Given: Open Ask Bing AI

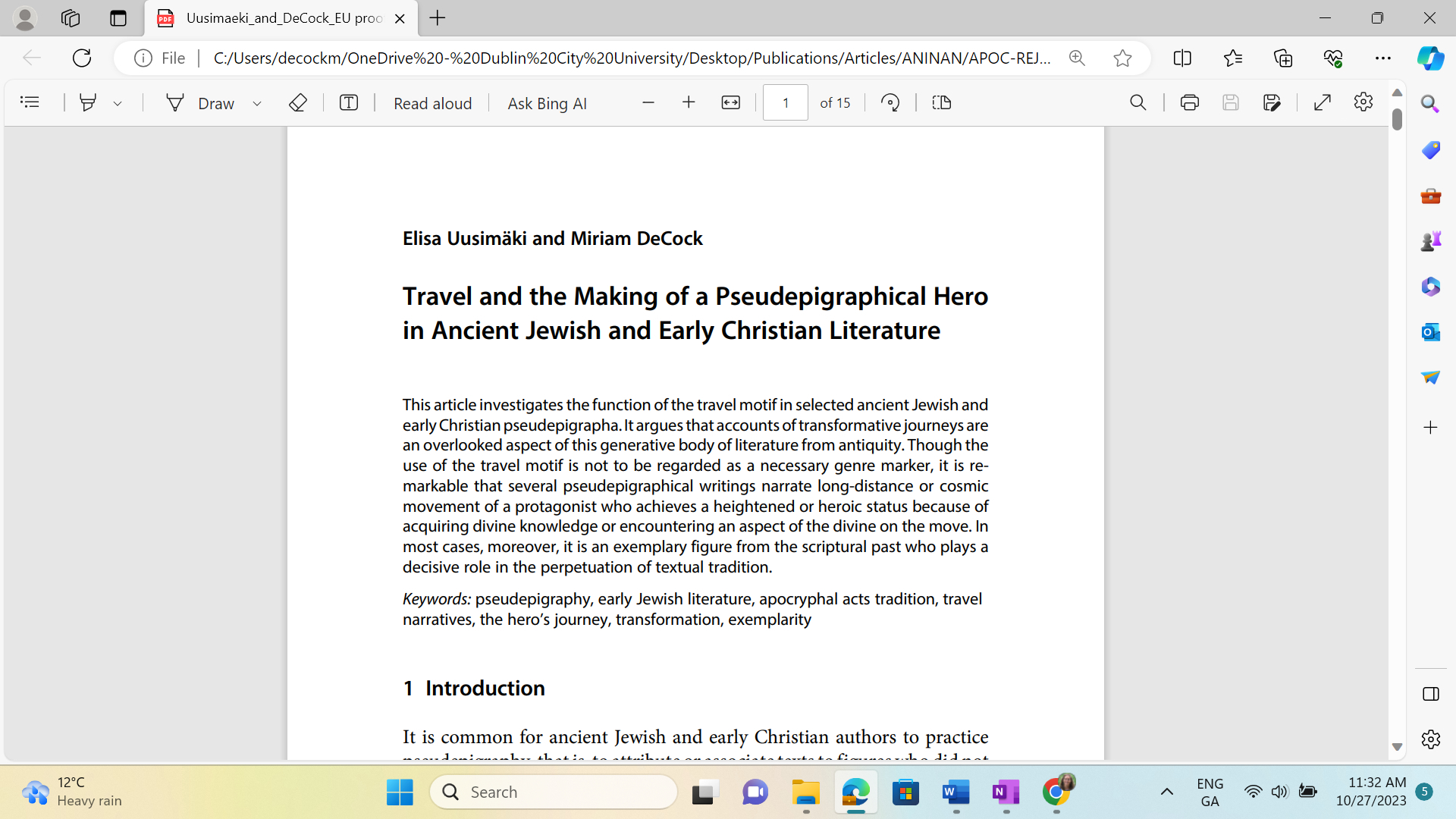Looking at the screenshot, I should point(547,103).
